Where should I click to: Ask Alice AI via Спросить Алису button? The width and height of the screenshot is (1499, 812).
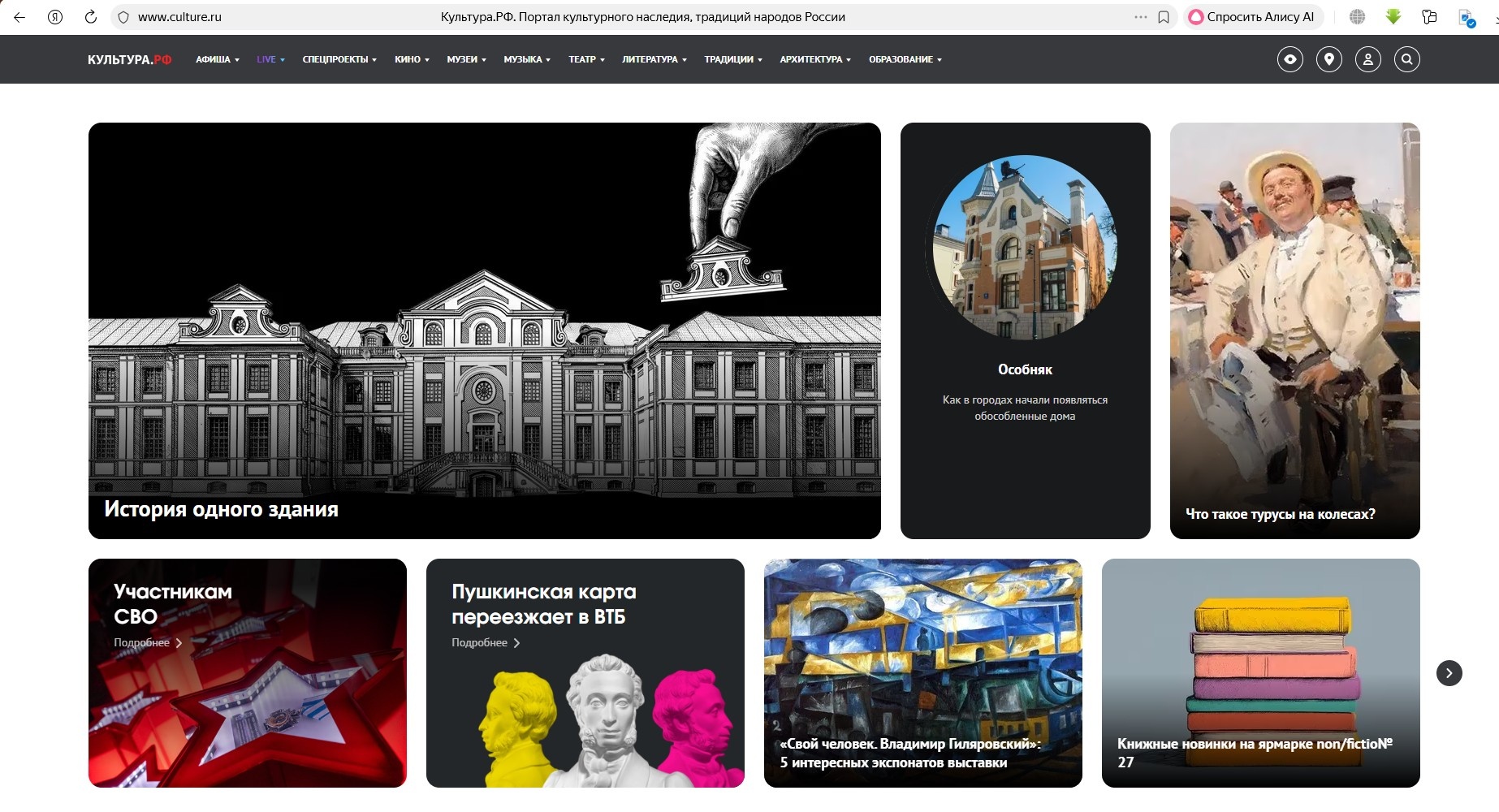(x=1253, y=17)
